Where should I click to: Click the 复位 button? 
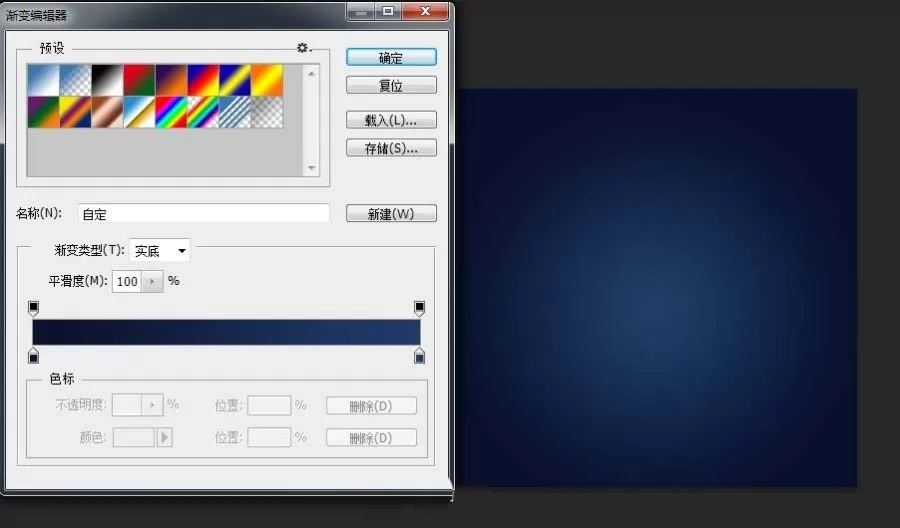[391, 85]
